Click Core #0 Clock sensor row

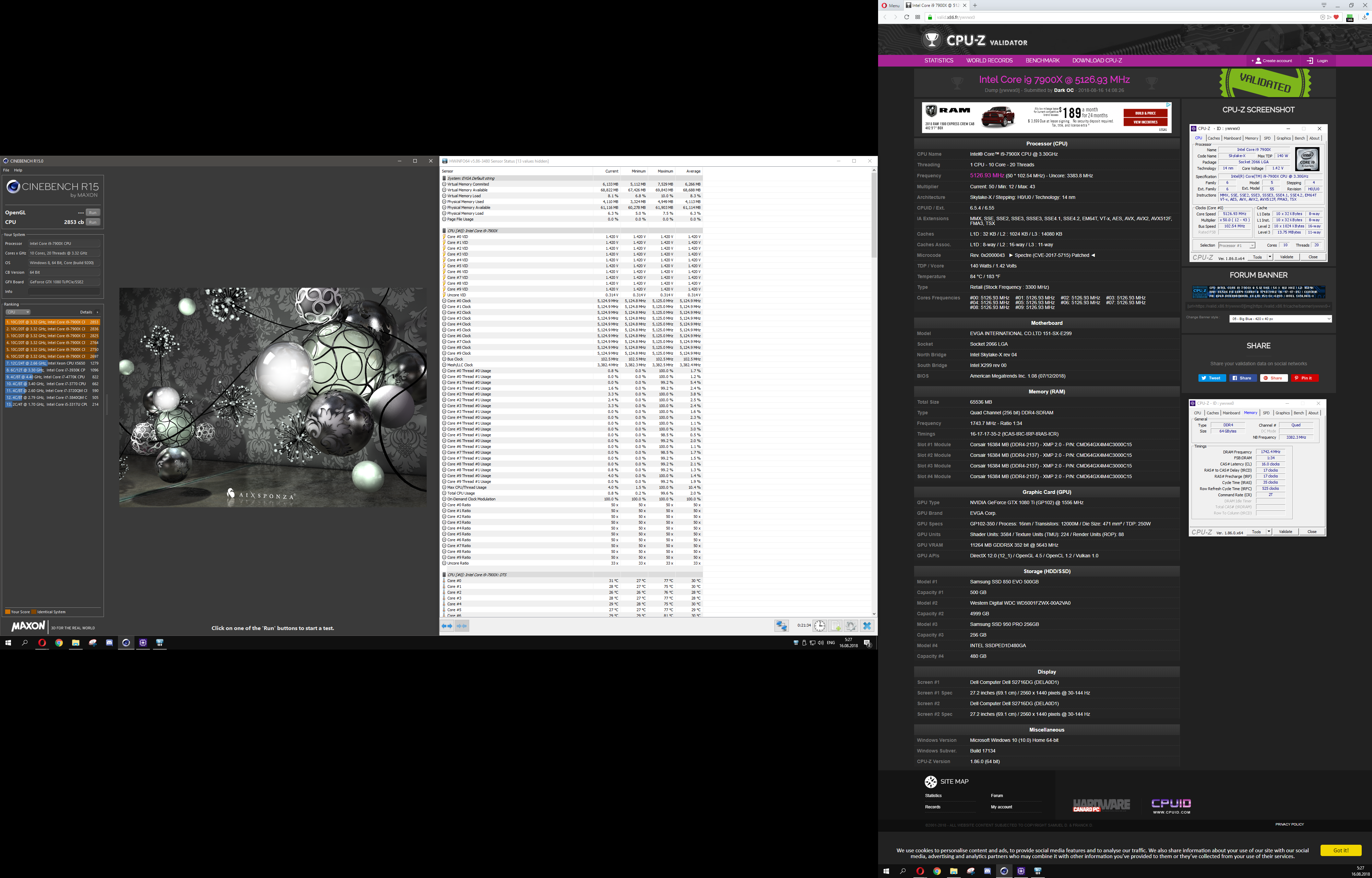(572, 301)
